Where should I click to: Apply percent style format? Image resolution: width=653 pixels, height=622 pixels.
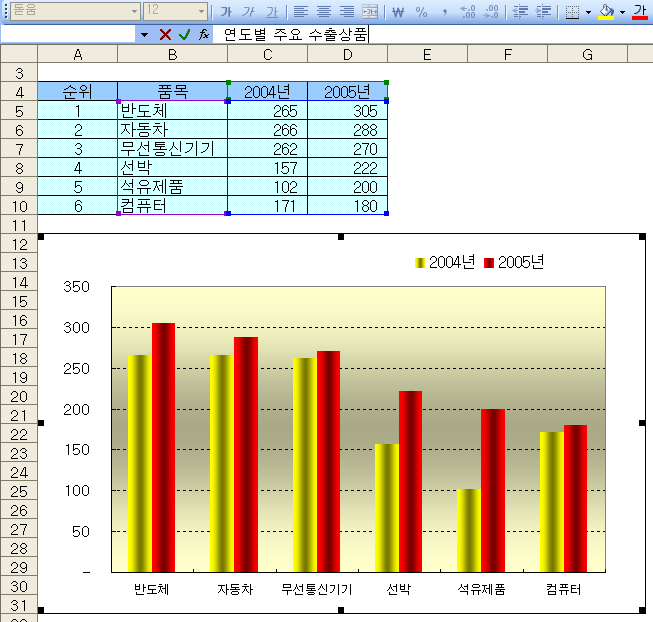click(421, 11)
